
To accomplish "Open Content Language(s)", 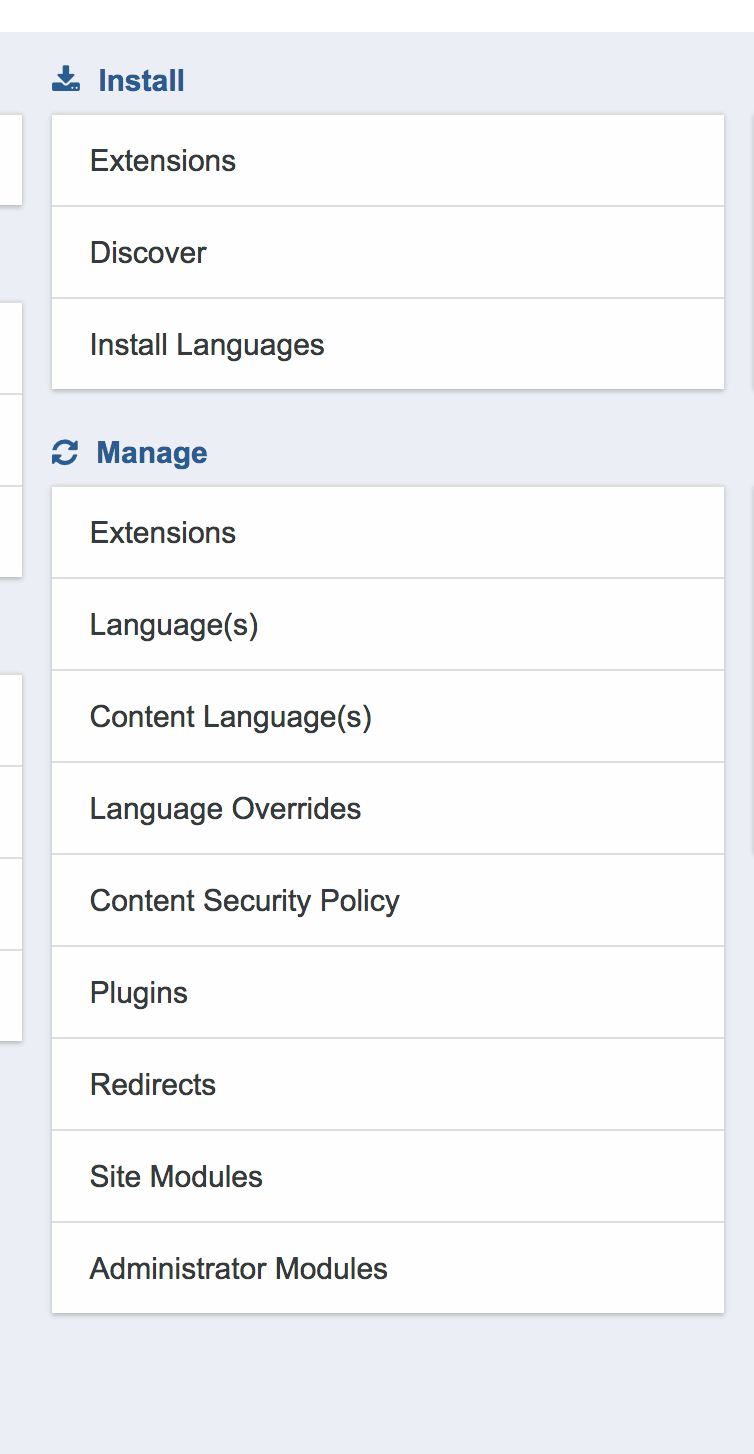I will click(388, 717).
